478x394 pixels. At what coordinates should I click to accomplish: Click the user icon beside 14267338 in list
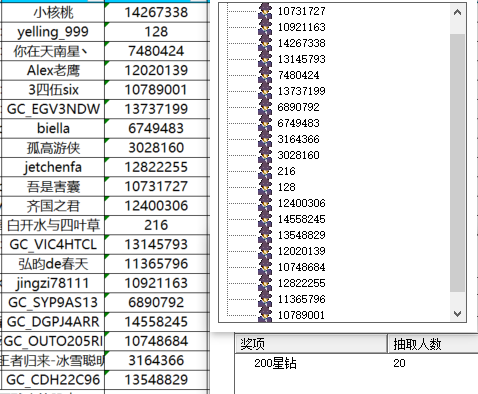[265, 43]
